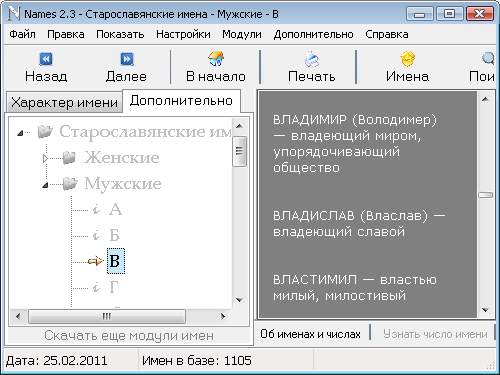Click the В начало home icon
Image resolution: width=500 pixels, height=375 pixels.
tap(216, 59)
